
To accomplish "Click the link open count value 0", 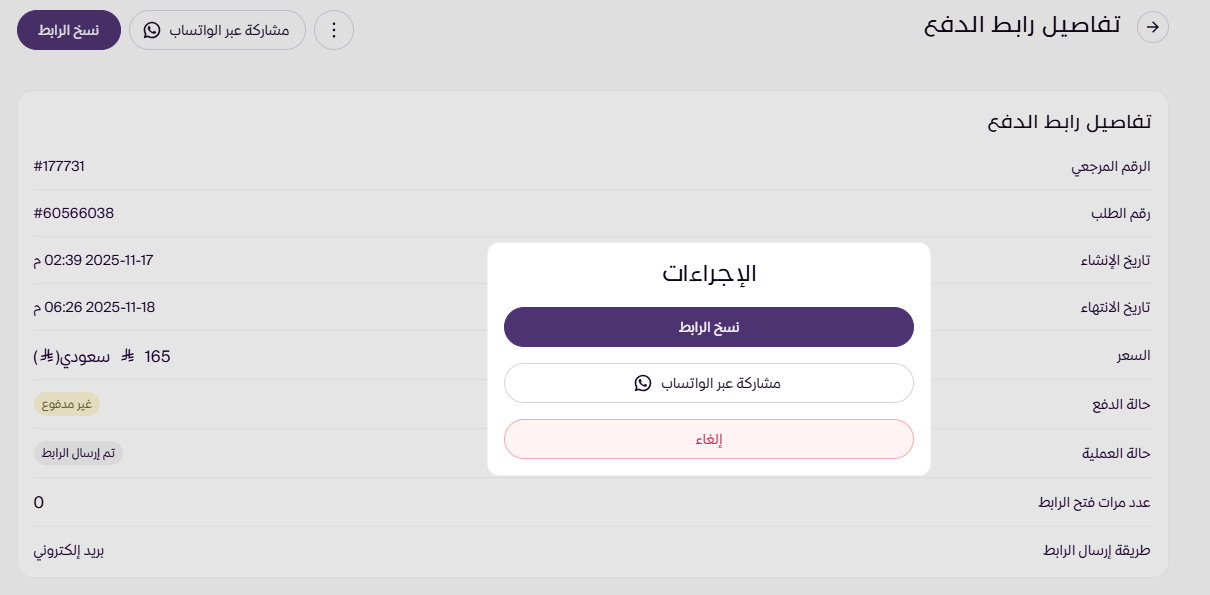I will 38,502.
